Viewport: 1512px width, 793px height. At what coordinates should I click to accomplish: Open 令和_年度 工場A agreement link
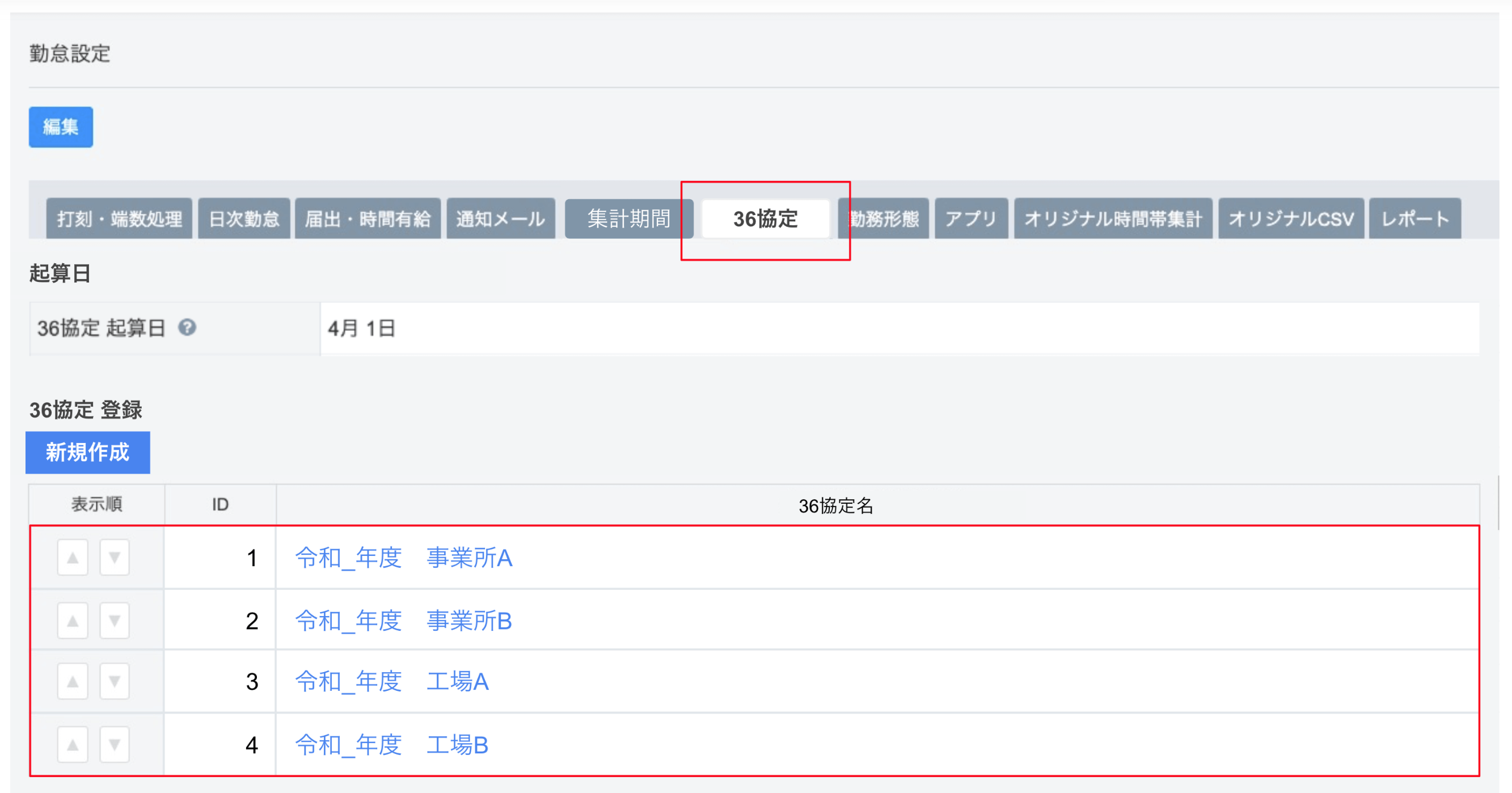pos(392,682)
